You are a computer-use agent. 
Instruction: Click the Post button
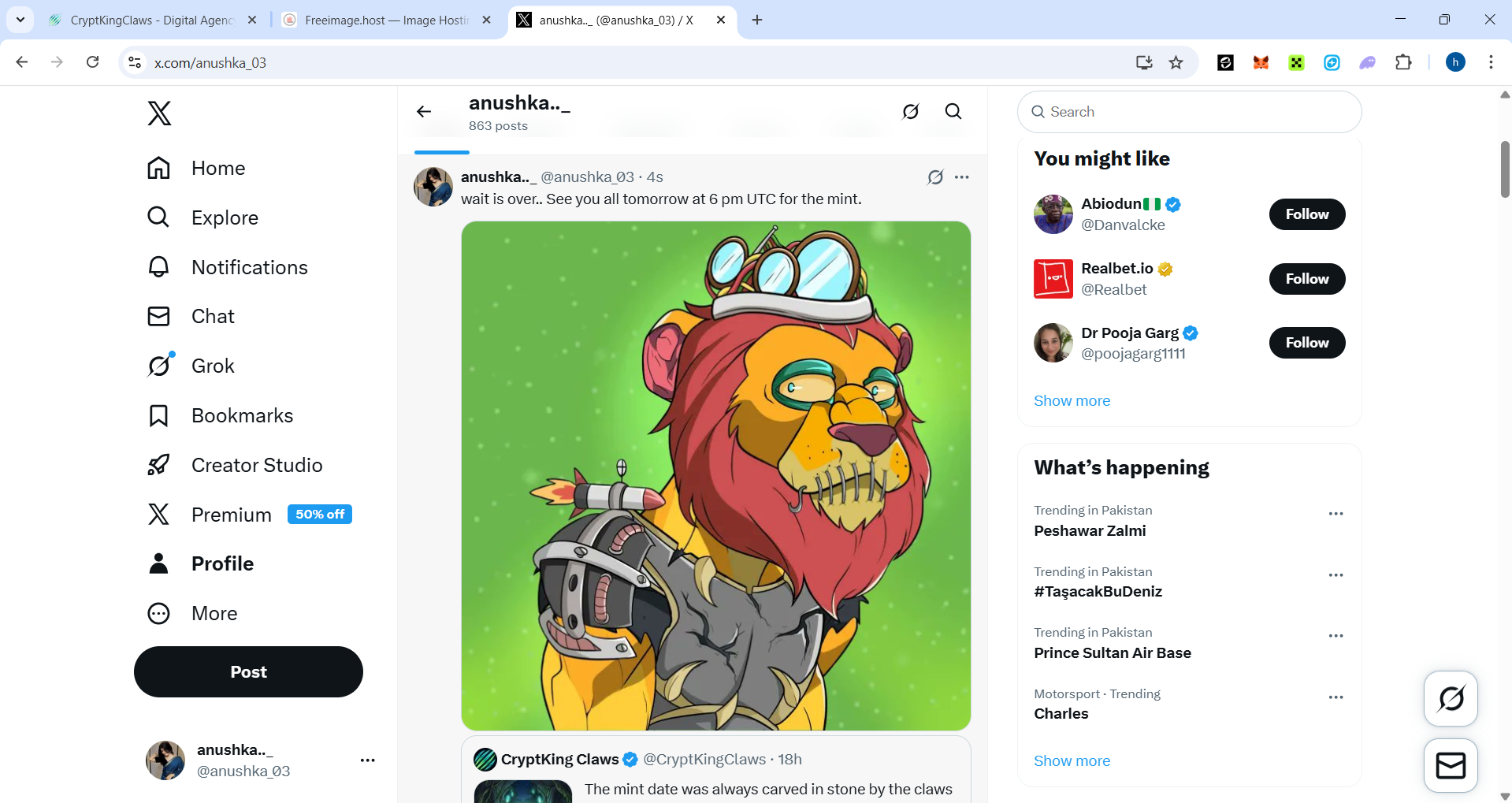pyautogui.click(x=248, y=672)
